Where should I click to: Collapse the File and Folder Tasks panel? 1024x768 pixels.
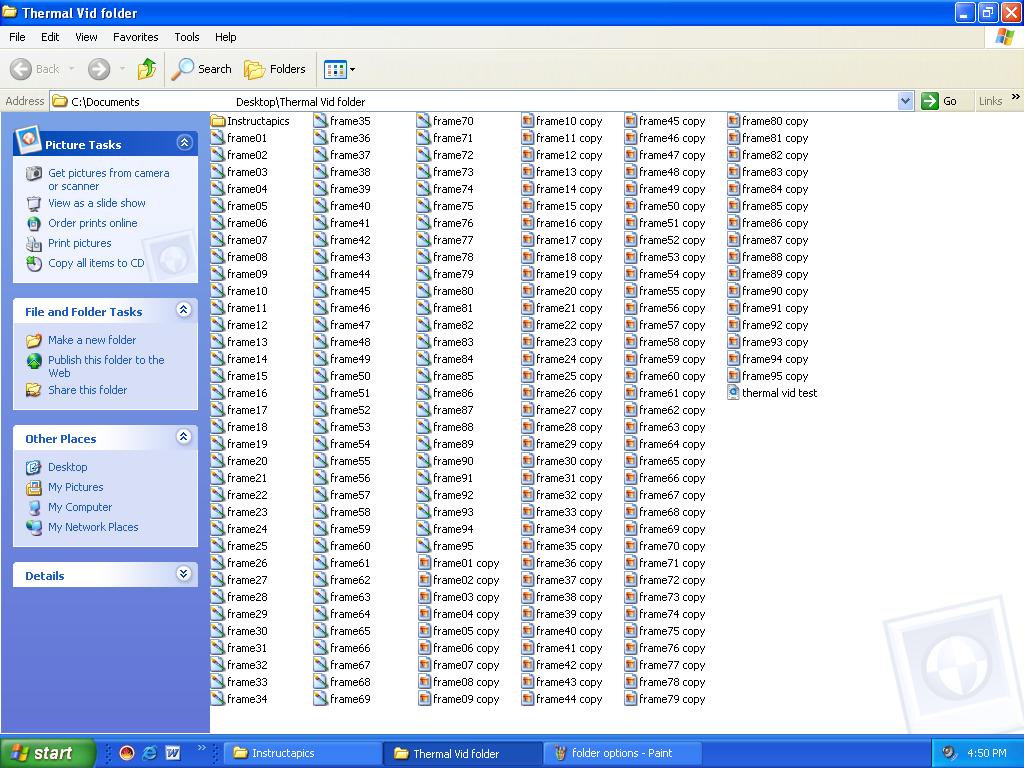[x=184, y=310]
